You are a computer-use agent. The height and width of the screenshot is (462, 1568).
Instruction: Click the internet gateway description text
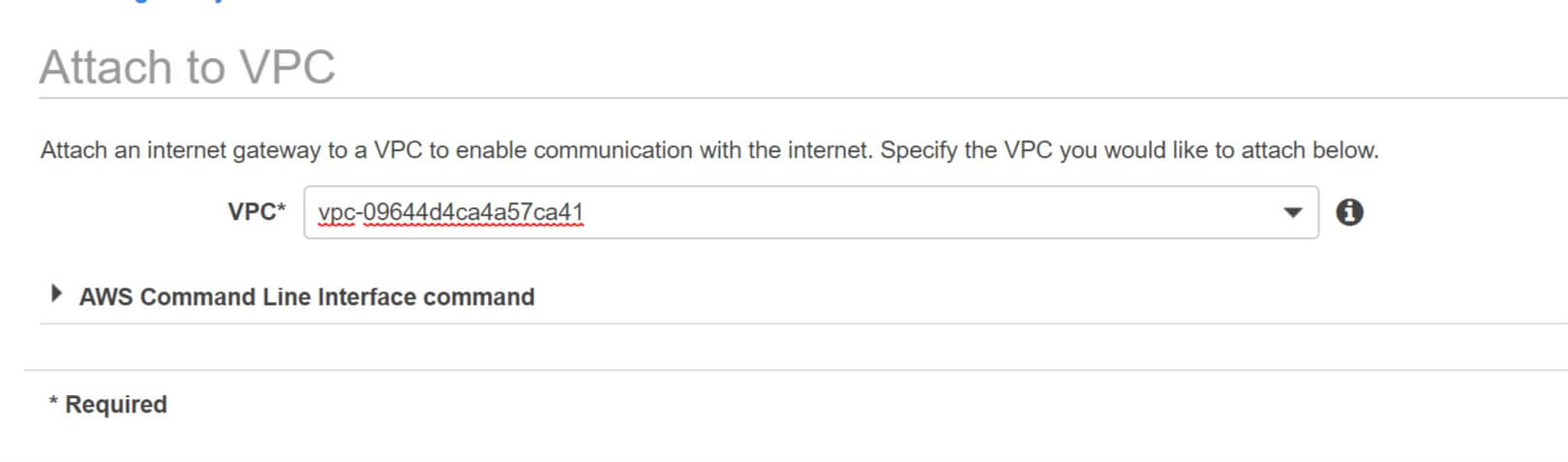[709, 150]
